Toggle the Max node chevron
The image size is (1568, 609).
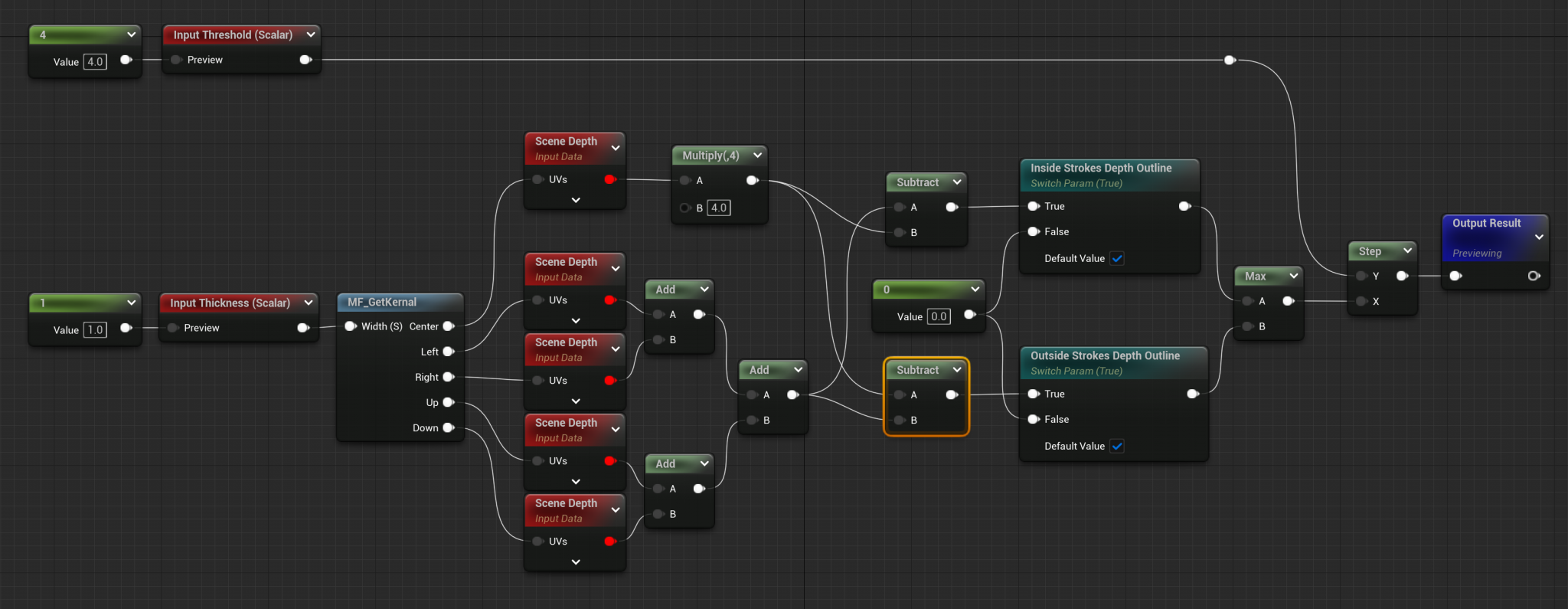click(x=1293, y=276)
